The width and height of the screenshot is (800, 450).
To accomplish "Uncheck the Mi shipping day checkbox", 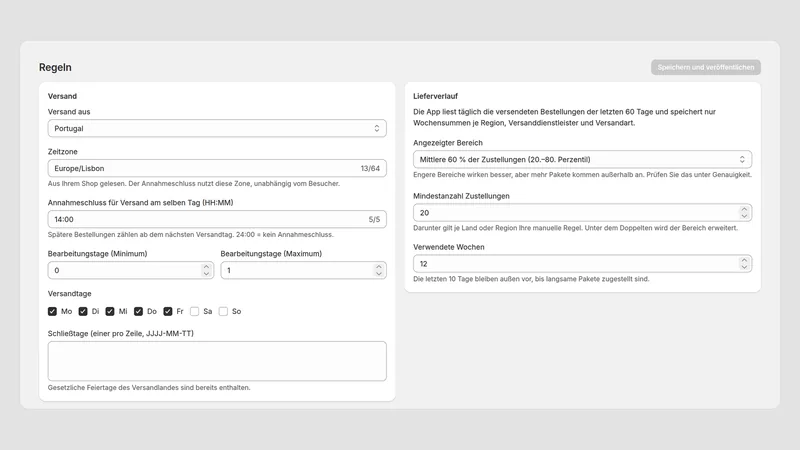I will [x=110, y=311].
